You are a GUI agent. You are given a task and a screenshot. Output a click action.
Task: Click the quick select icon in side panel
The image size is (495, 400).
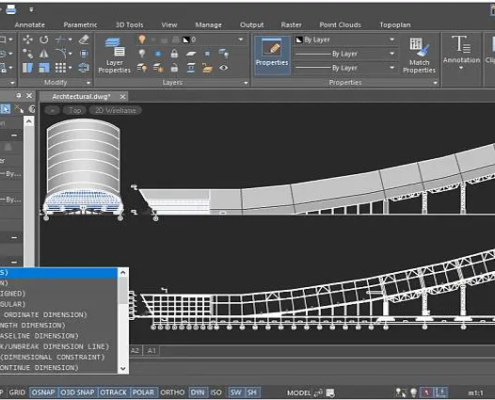(19, 109)
